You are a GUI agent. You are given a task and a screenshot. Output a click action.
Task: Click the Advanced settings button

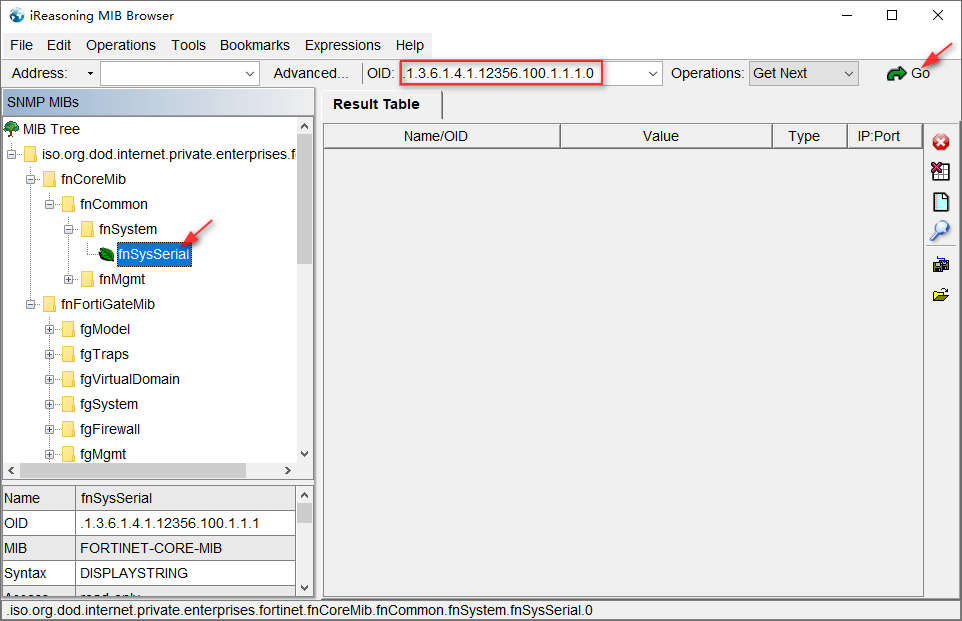coord(311,73)
